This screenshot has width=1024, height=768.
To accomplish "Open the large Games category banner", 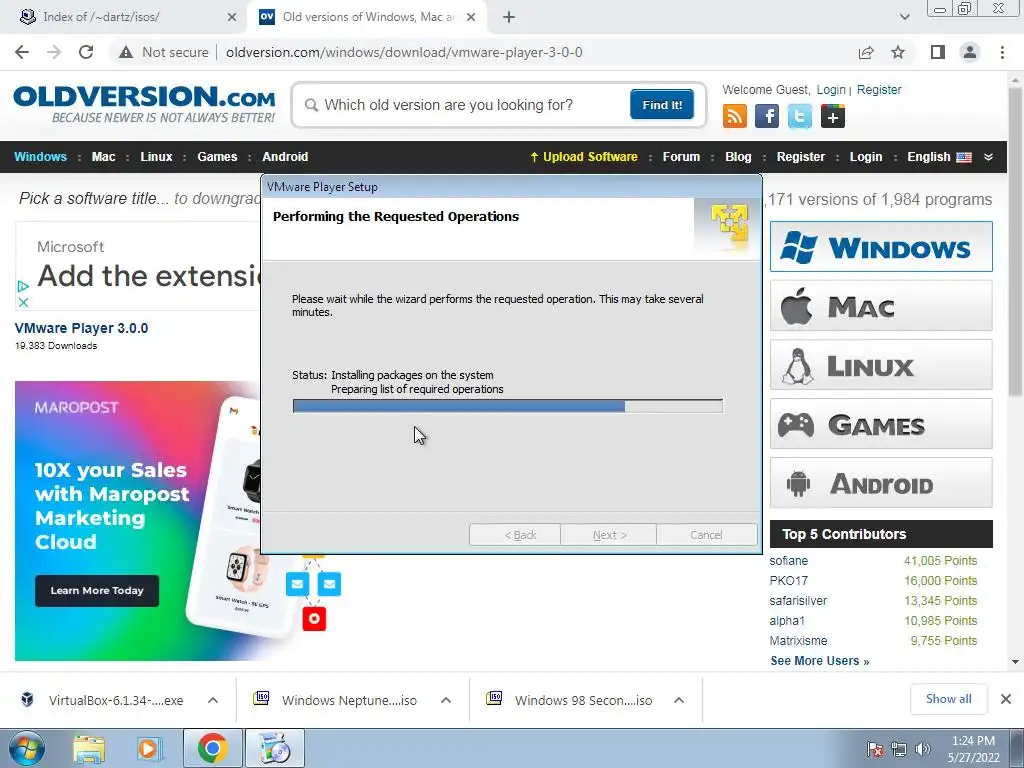I will pyautogui.click(x=881, y=424).
